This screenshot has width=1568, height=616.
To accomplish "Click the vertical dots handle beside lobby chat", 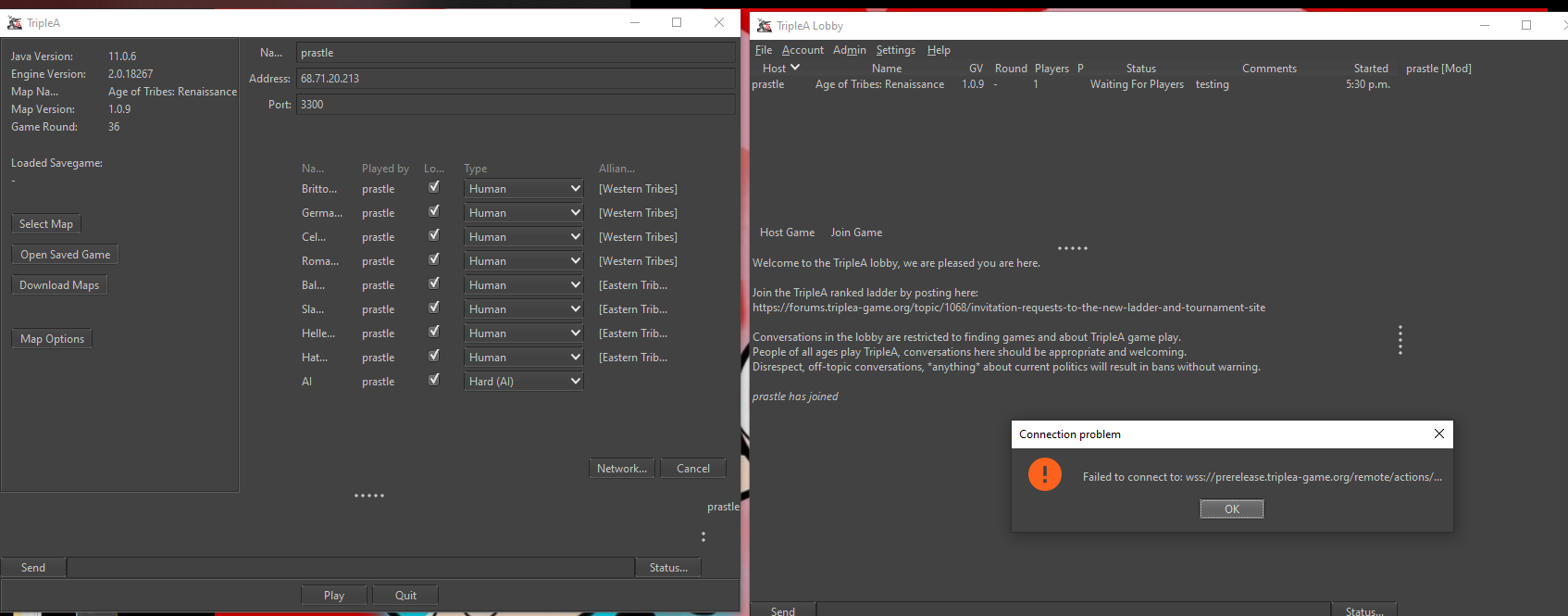I will pyautogui.click(x=1400, y=340).
